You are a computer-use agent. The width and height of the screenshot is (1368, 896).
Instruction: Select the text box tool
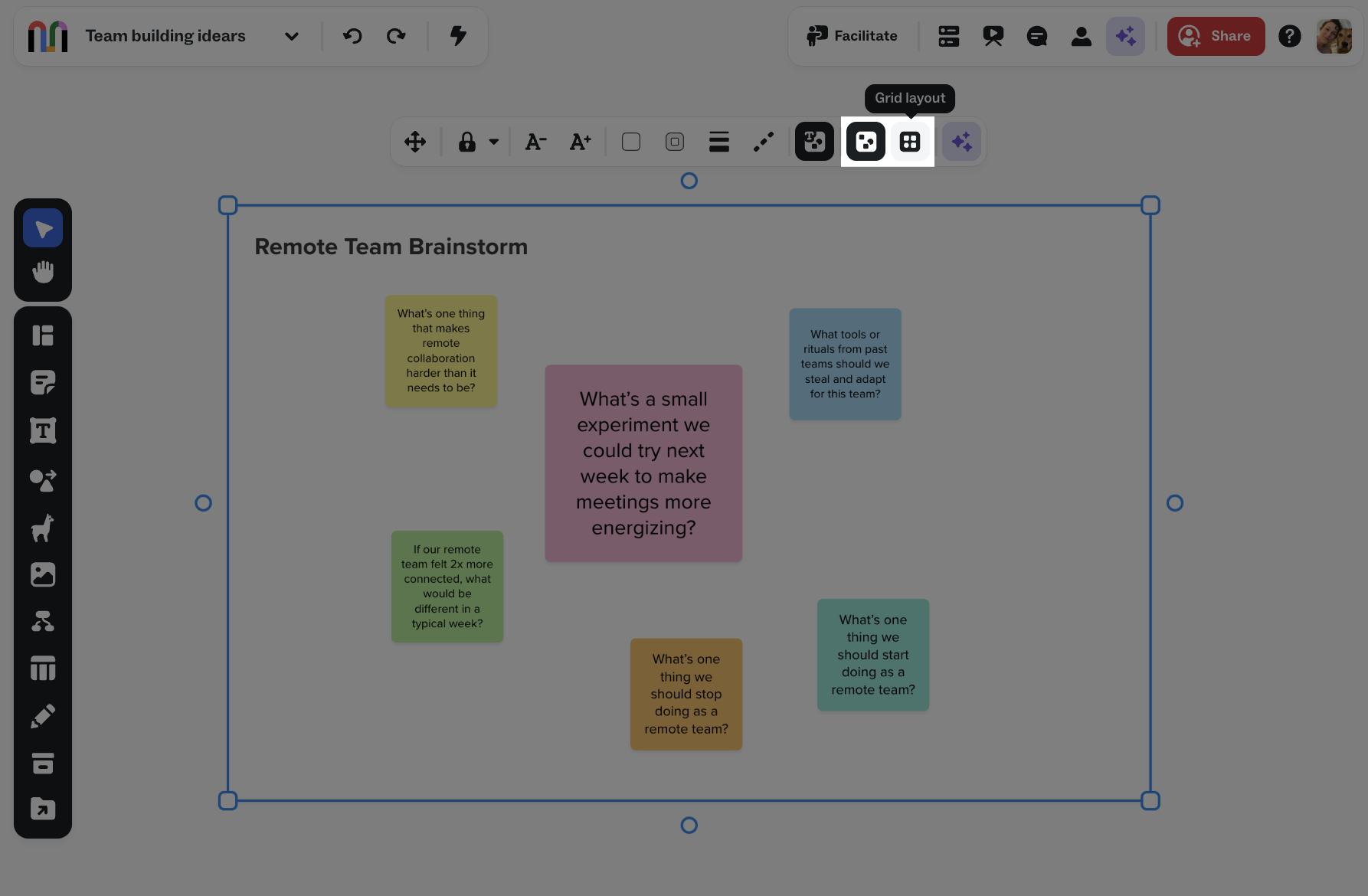(43, 431)
